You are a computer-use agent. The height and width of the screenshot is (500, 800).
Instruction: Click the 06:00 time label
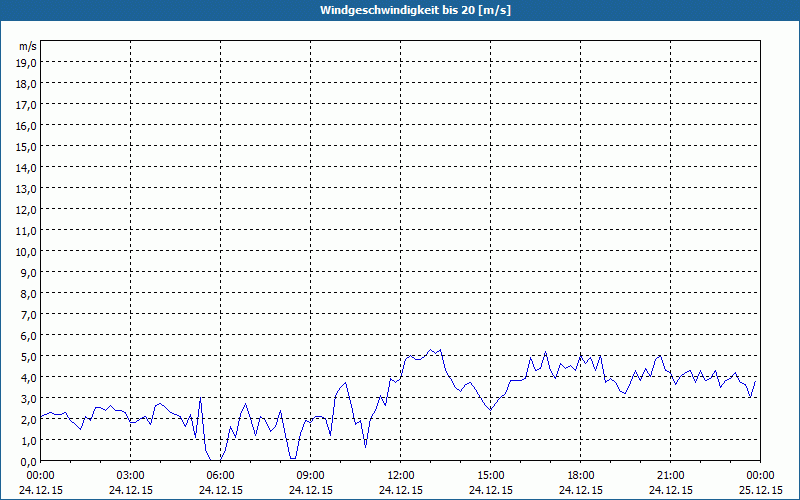(x=221, y=476)
